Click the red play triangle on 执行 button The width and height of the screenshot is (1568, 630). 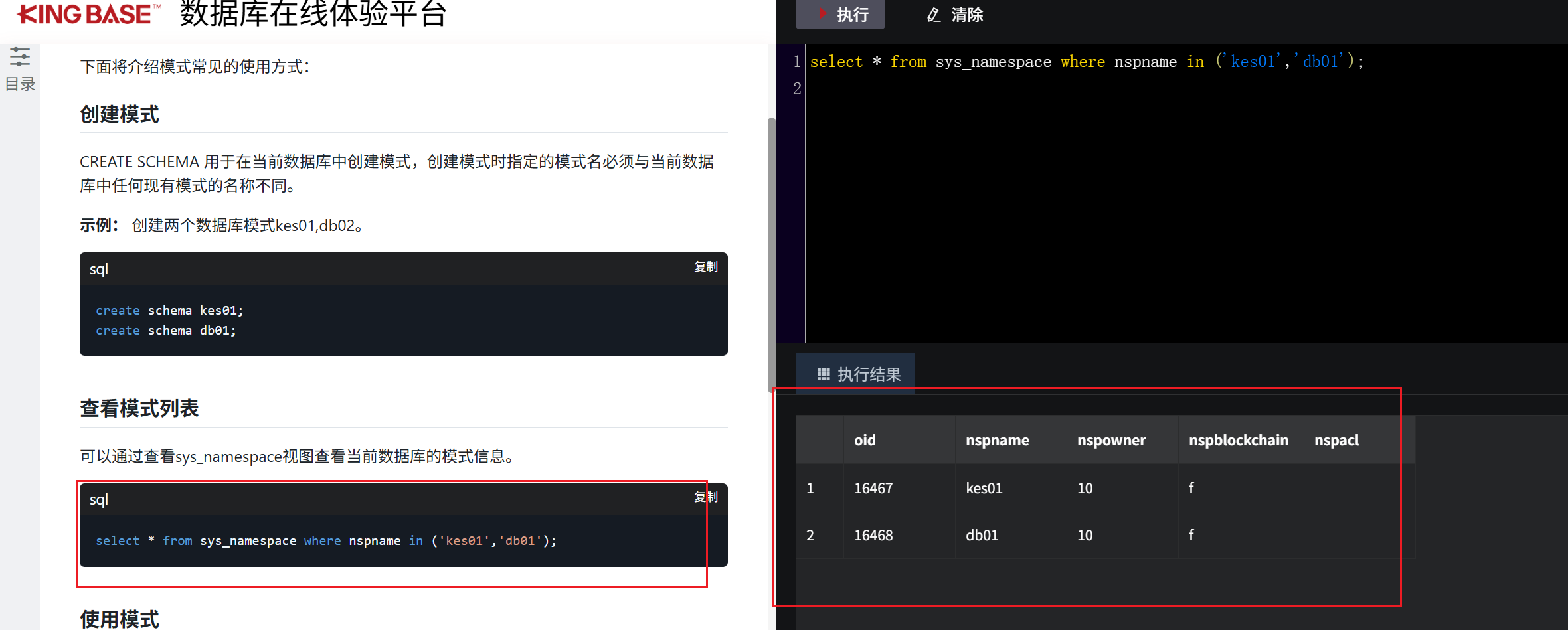tap(824, 14)
